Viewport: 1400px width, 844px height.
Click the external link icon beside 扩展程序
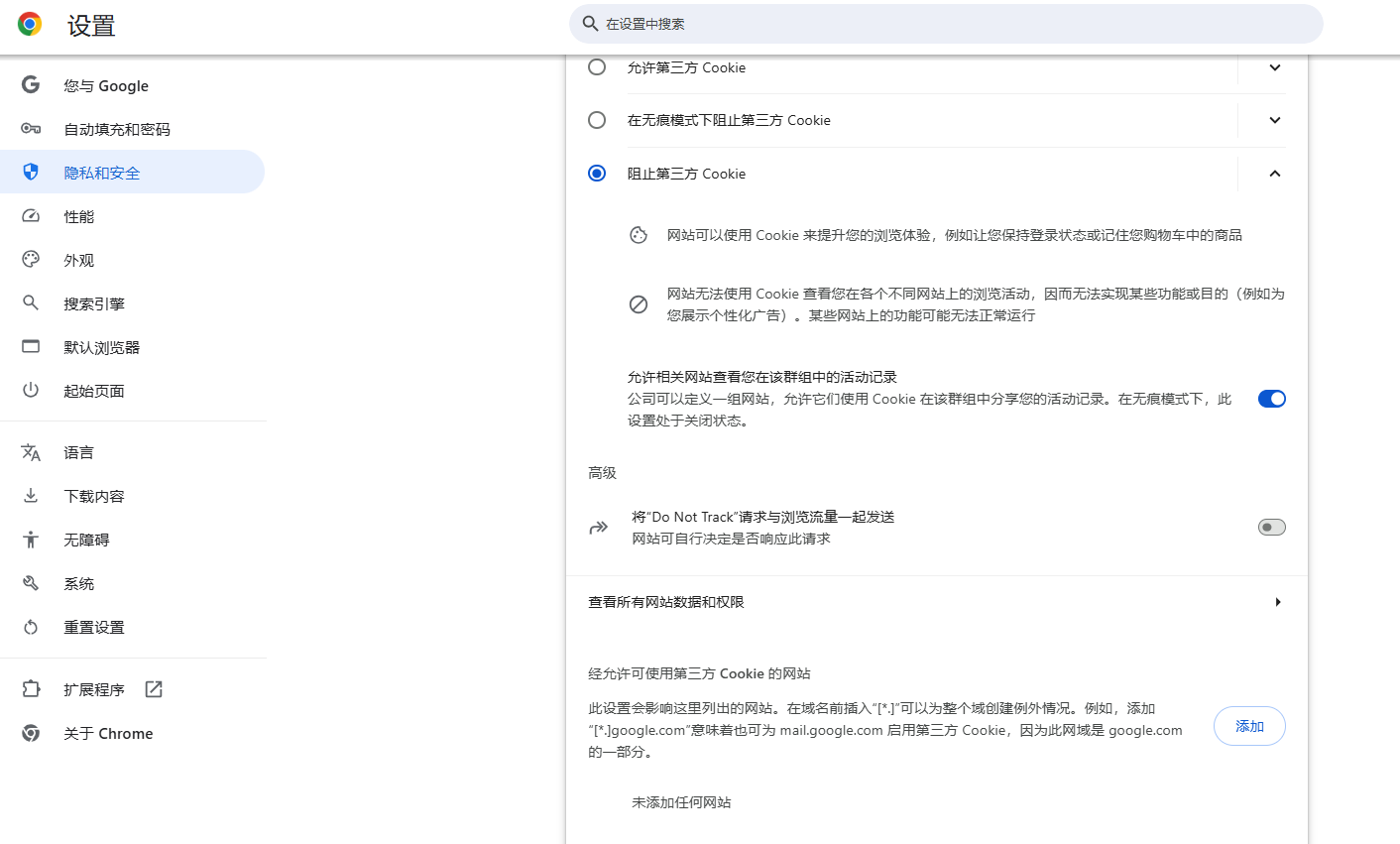154,689
